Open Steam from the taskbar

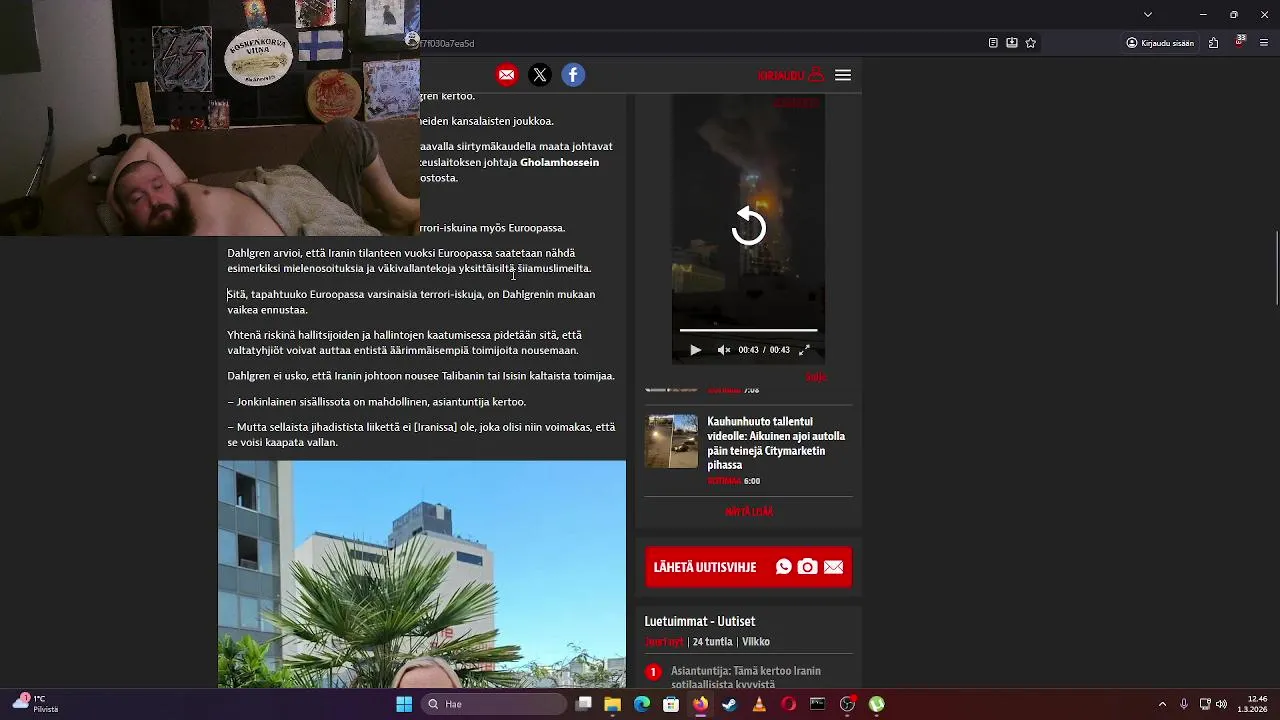coord(730,704)
